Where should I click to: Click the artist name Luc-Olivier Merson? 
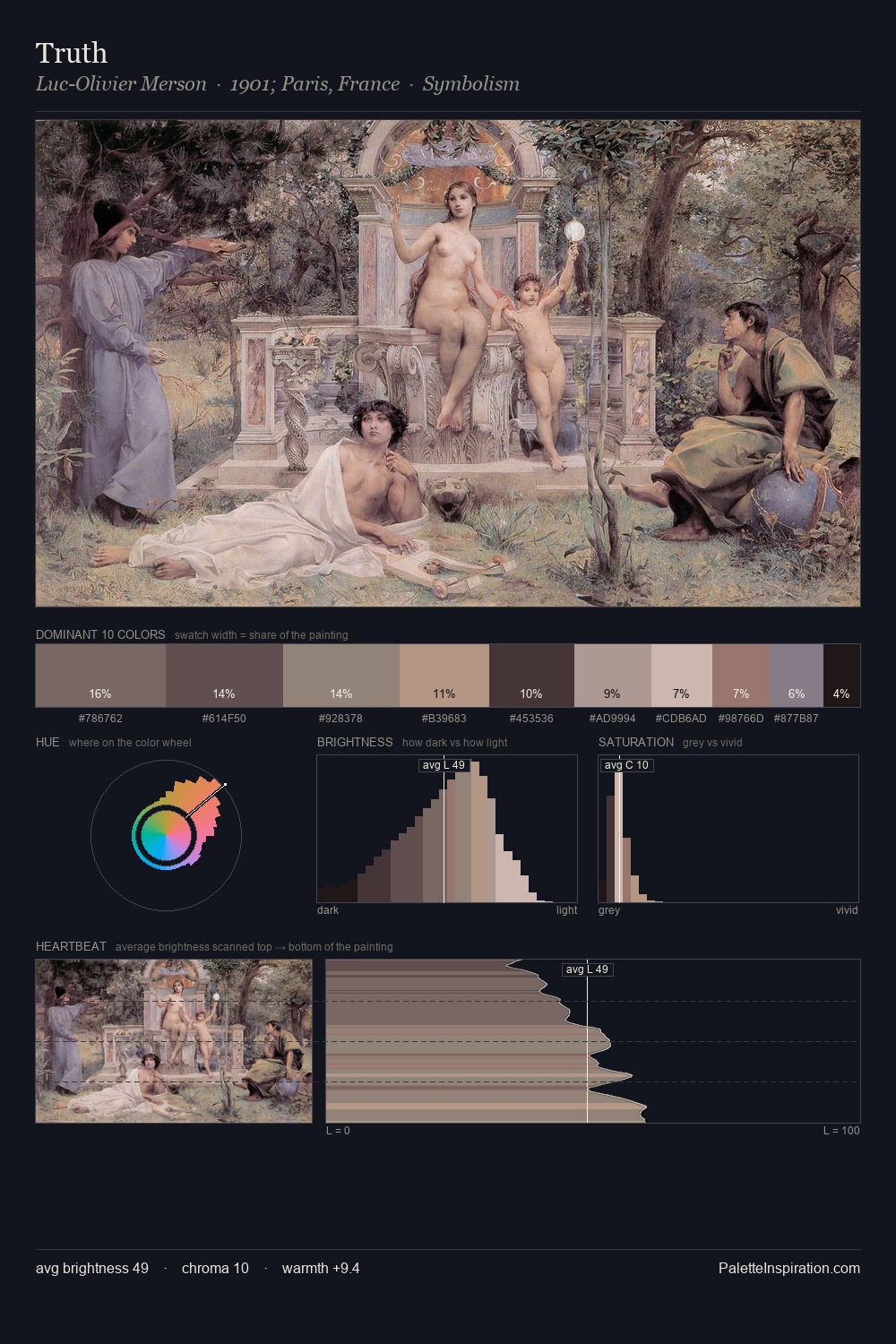tap(121, 84)
